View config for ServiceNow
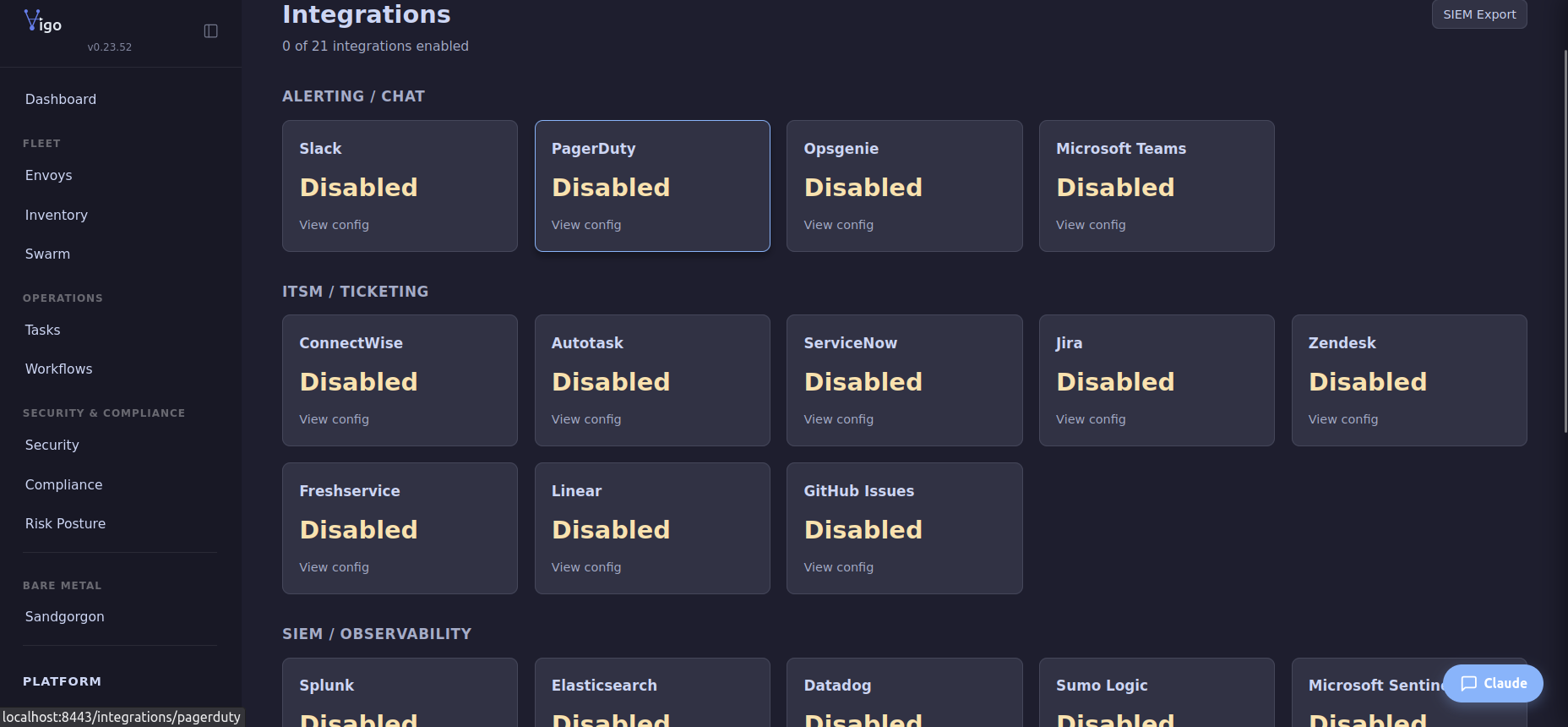Screen dimensions: 1568x727 click(x=839, y=419)
